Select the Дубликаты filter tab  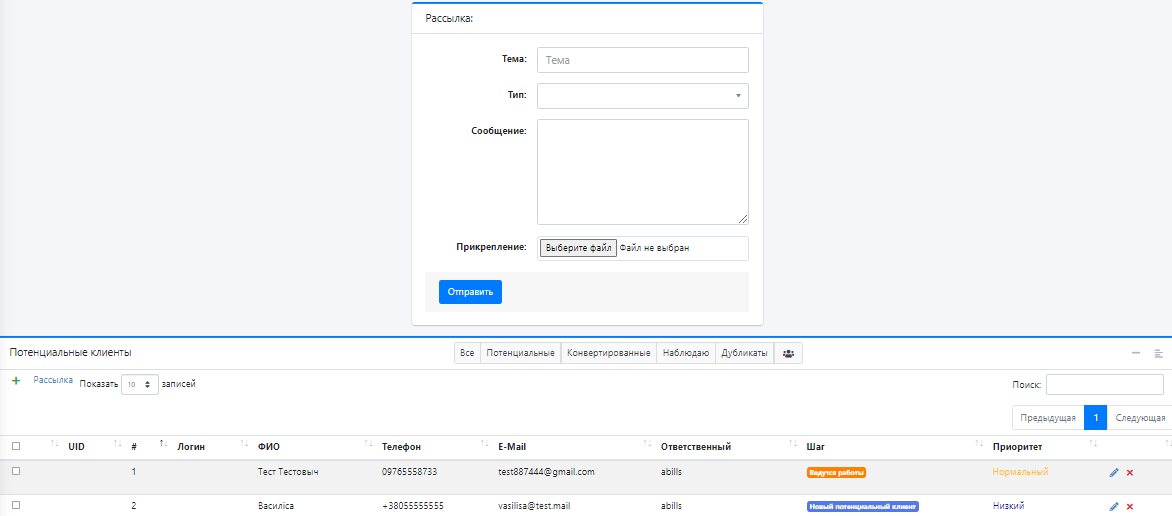point(744,353)
